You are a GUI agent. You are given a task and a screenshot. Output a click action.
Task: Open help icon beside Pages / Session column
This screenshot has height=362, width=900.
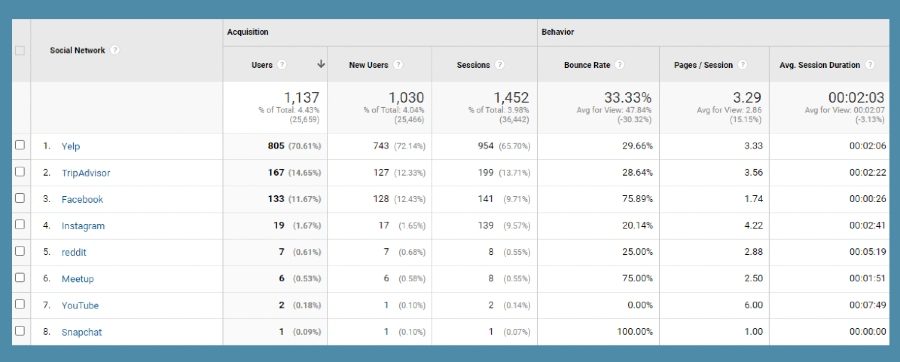[x=743, y=65]
